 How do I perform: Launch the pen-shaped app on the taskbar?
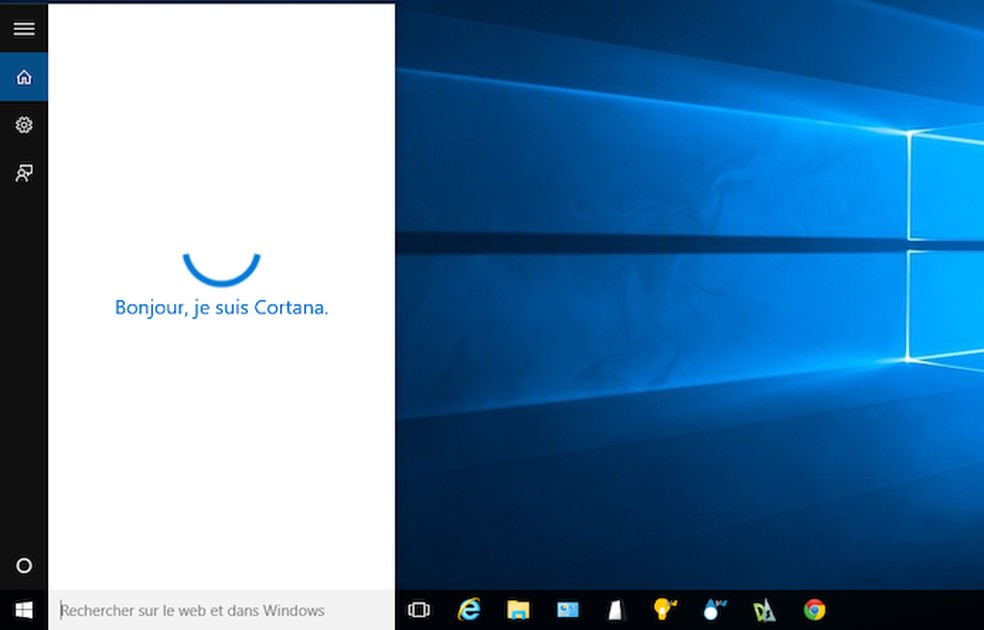[x=616, y=609]
